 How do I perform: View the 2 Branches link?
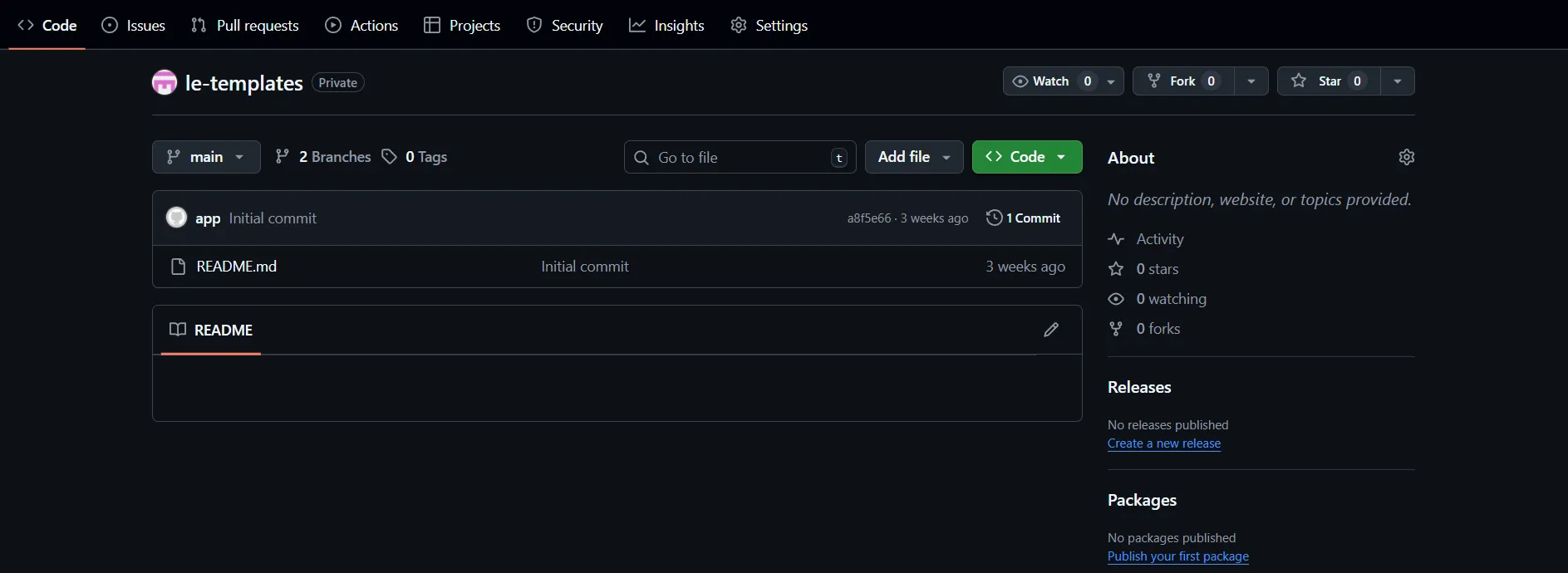click(x=323, y=157)
